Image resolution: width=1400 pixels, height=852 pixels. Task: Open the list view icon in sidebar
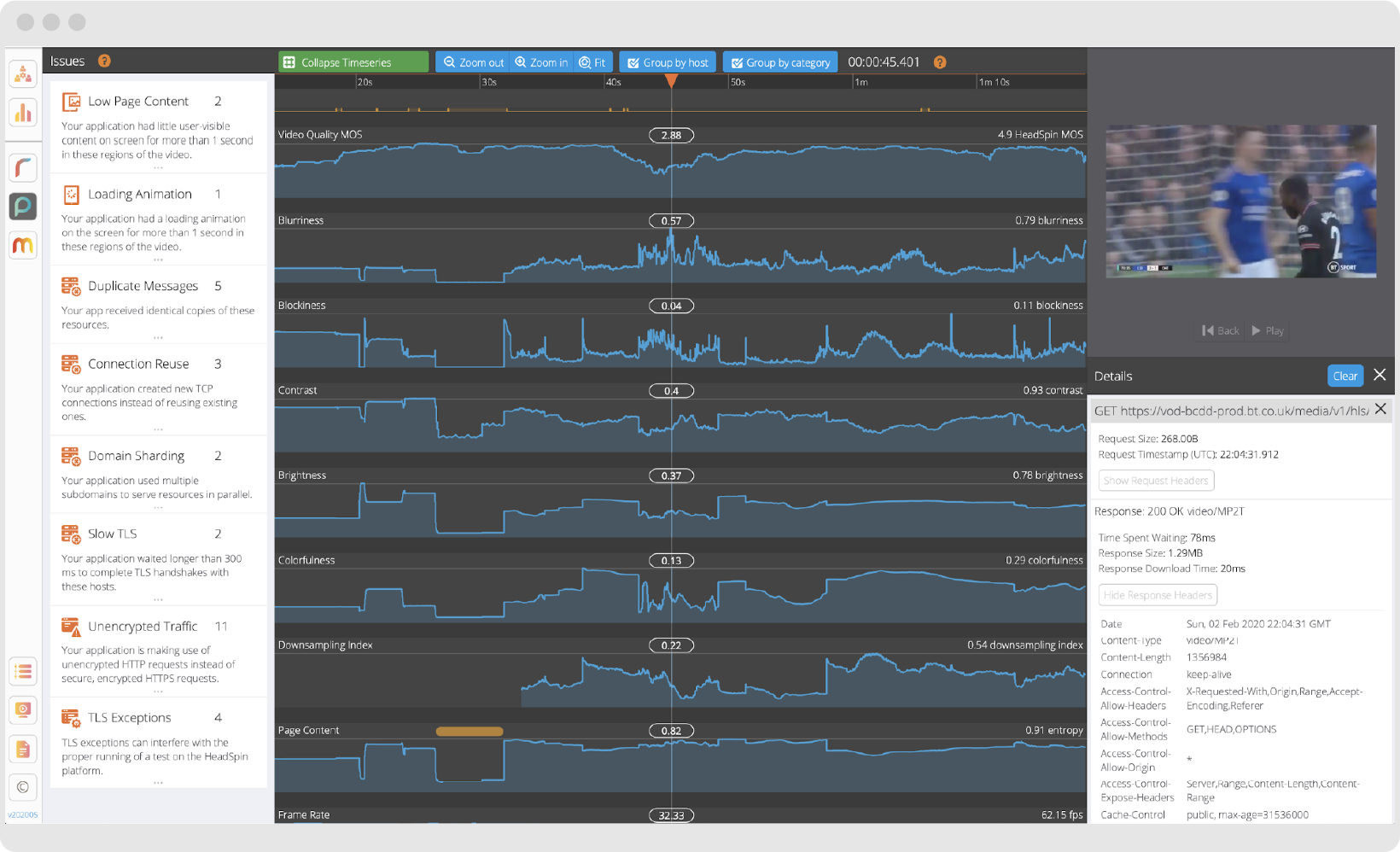[23, 672]
